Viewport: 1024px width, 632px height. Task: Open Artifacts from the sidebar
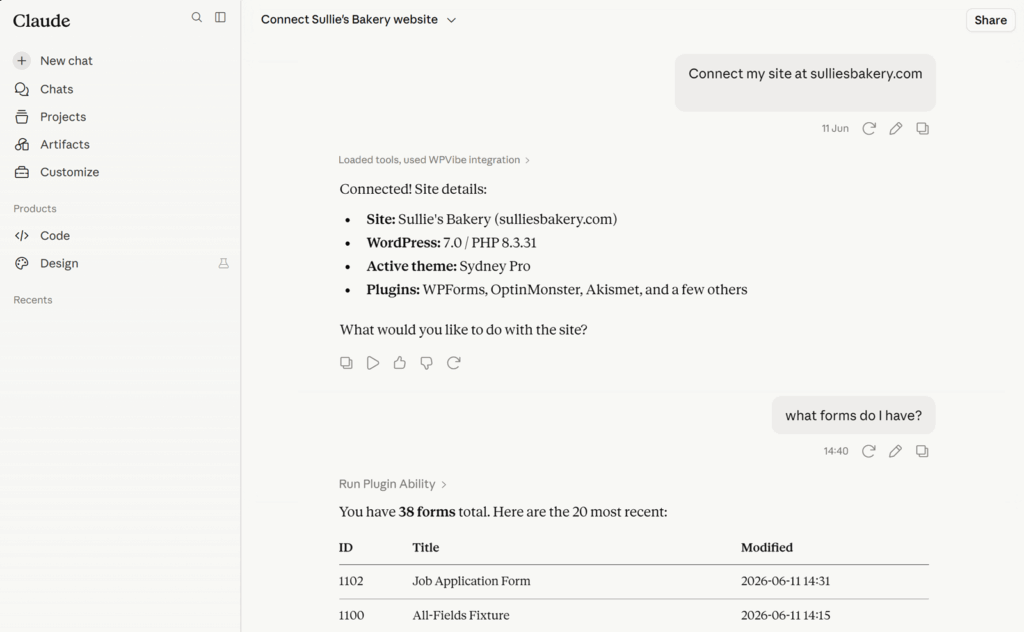pyautogui.click(x=65, y=144)
